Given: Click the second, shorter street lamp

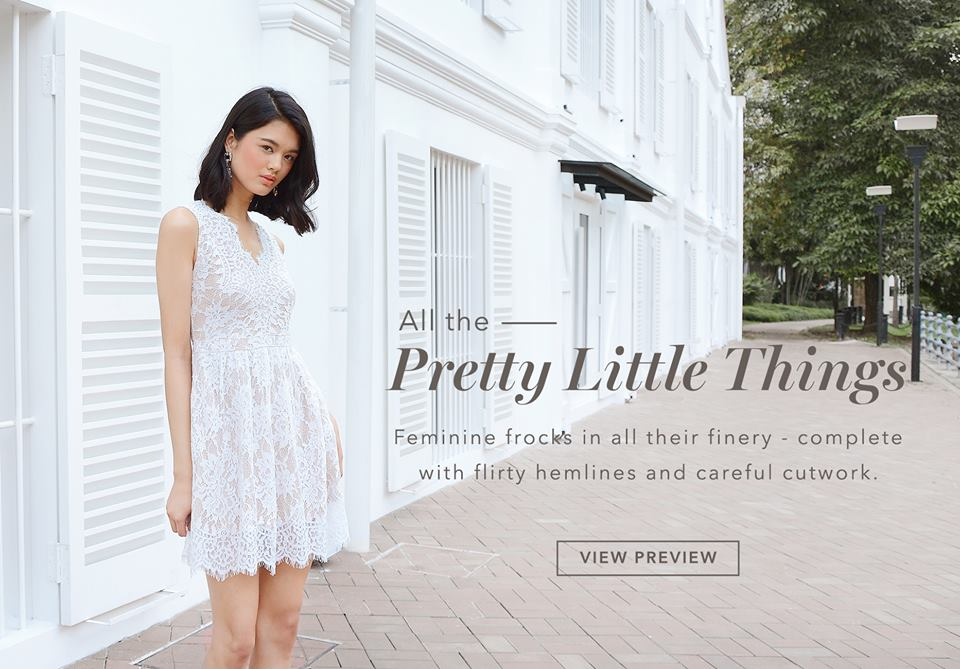Looking at the screenshot, I should (x=880, y=264).
